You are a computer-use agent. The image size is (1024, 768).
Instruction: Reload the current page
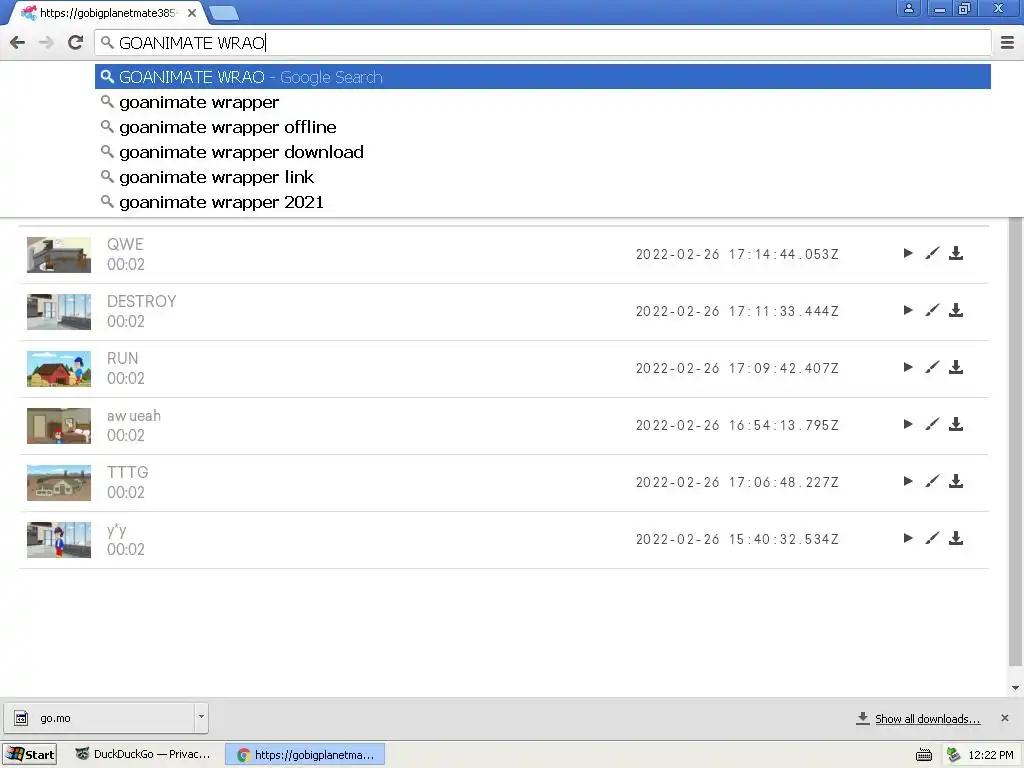click(76, 43)
